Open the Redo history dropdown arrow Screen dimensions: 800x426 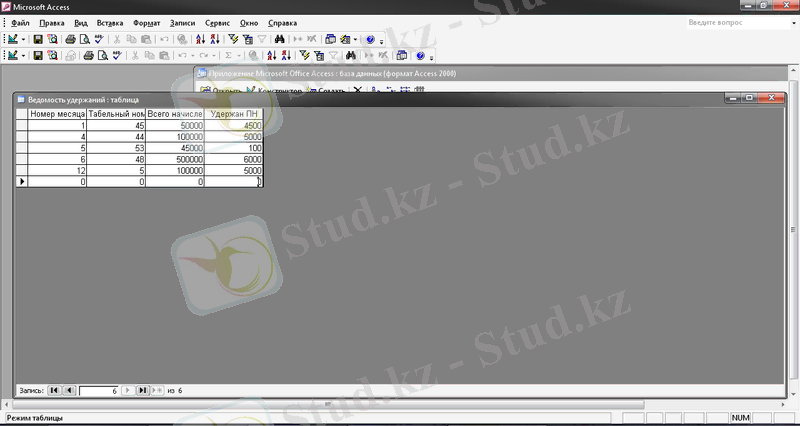(x=214, y=56)
